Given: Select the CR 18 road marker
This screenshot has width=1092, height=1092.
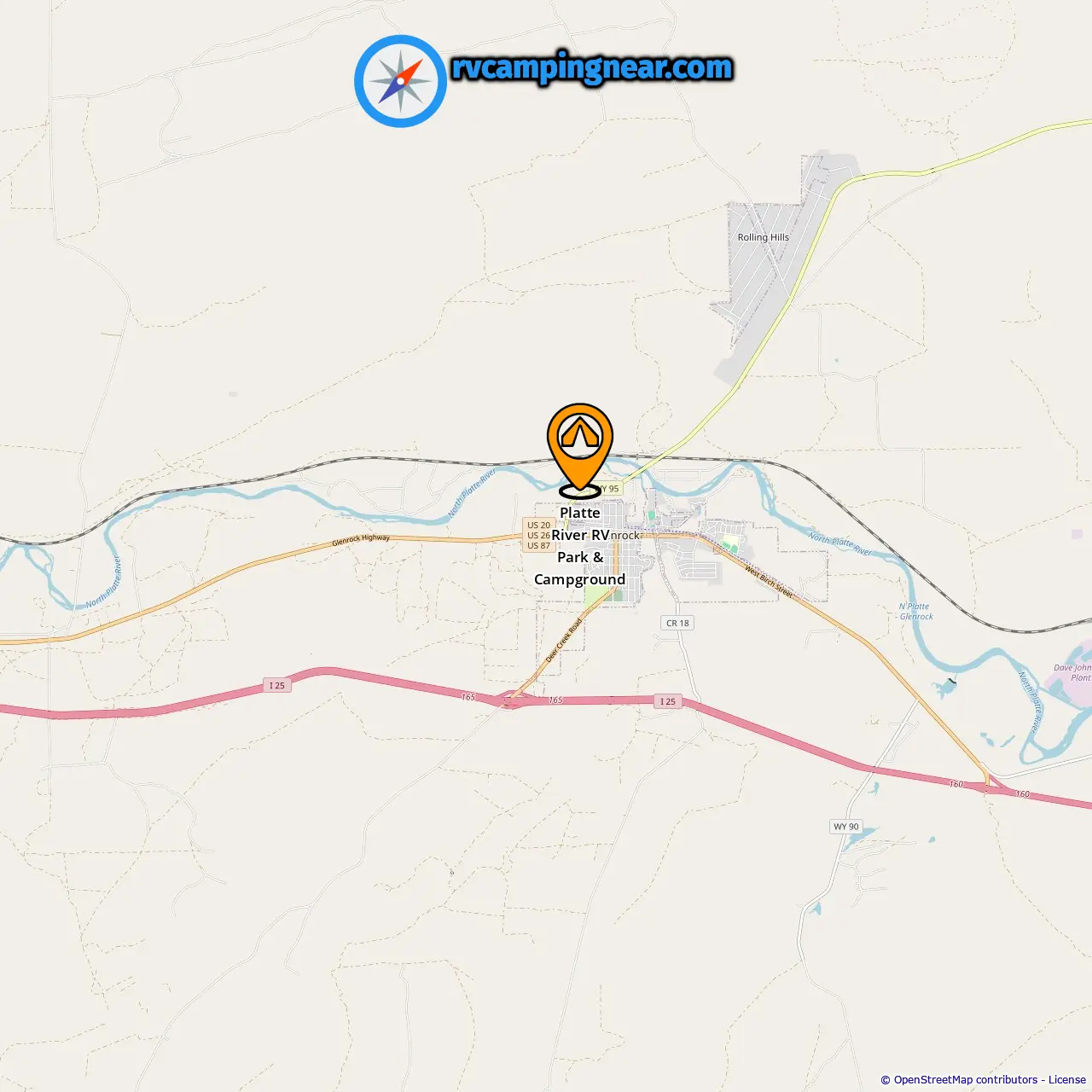Looking at the screenshot, I should click(678, 623).
